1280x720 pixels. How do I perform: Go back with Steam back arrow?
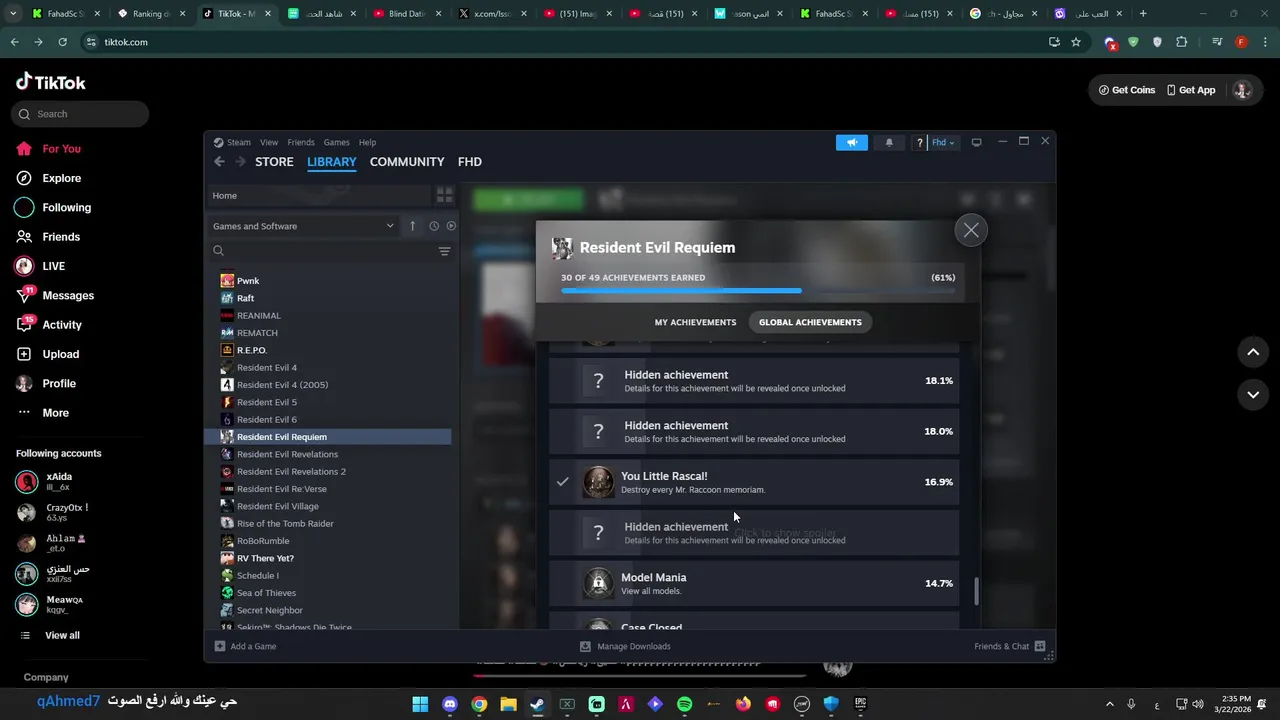tap(220, 161)
